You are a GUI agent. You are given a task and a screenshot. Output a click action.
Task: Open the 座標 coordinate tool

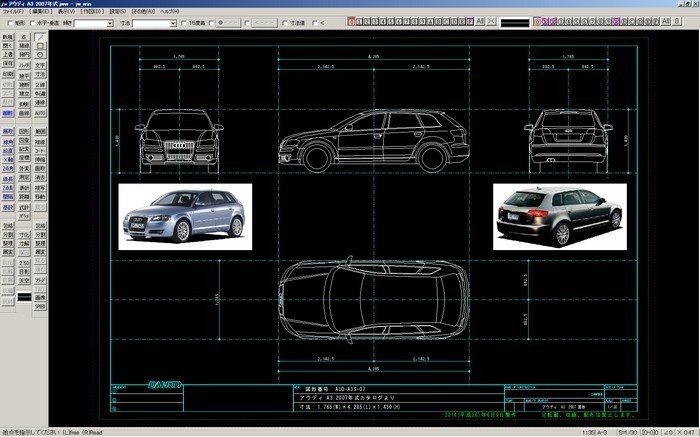click(24, 158)
